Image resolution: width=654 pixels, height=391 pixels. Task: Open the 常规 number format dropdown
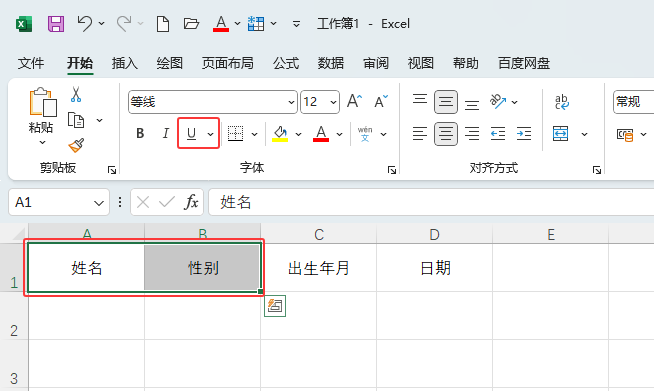[x=634, y=102]
